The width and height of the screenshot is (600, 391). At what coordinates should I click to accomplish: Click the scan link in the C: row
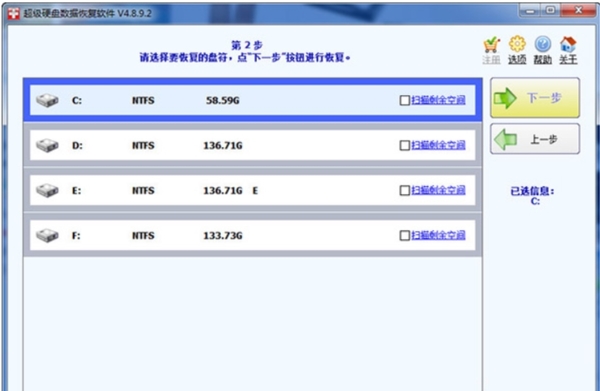tap(439, 100)
